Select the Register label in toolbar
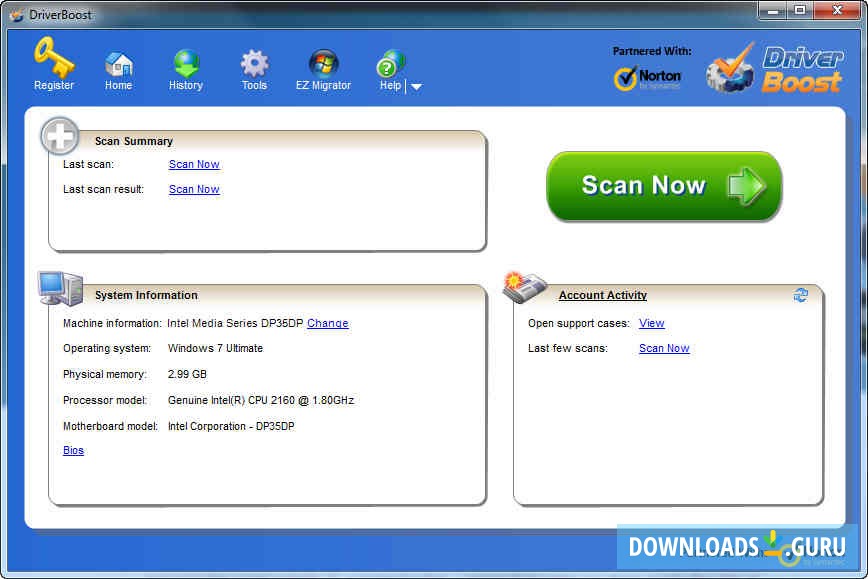Viewport: 868px width, 579px height. point(54,85)
